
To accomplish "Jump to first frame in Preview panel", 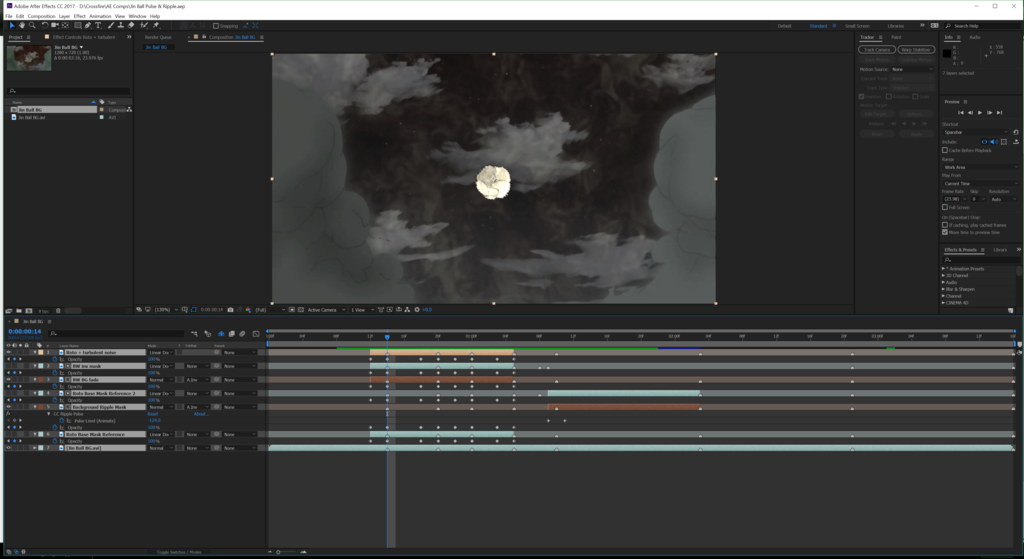I will [x=961, y=112].
